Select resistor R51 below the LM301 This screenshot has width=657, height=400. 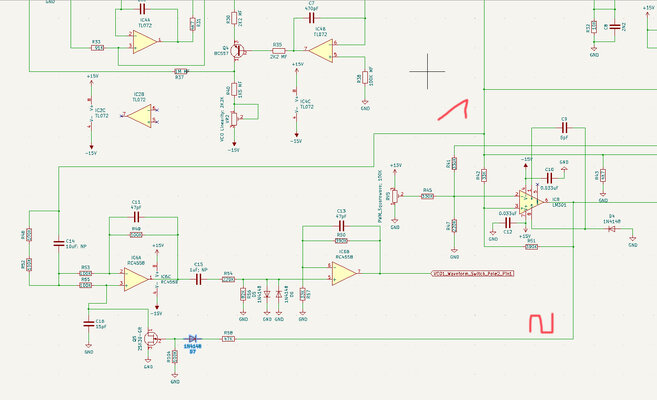pyautogui.click(x=531, y=247)
